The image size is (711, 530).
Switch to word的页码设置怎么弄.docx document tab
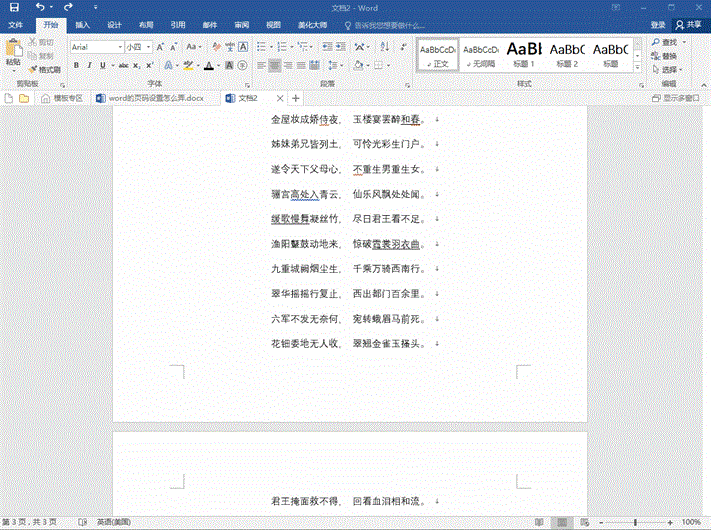153,98
